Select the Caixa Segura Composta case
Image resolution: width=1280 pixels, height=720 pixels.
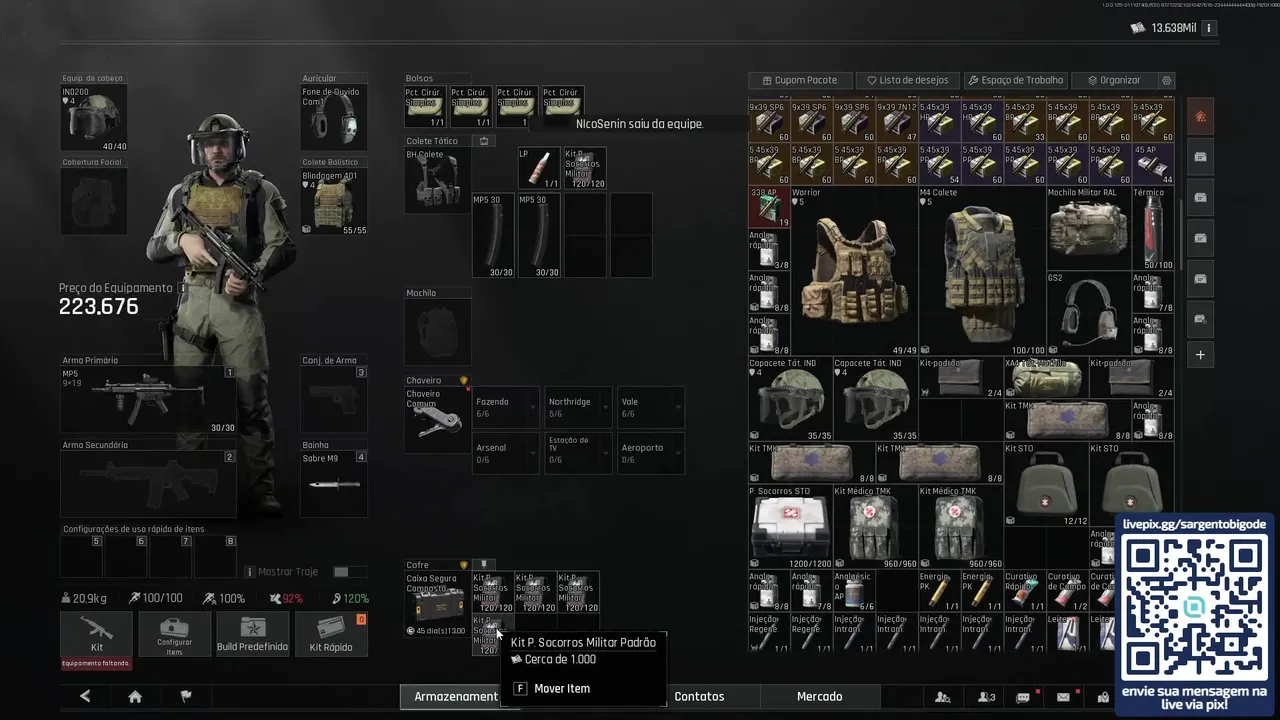point(437,604)
